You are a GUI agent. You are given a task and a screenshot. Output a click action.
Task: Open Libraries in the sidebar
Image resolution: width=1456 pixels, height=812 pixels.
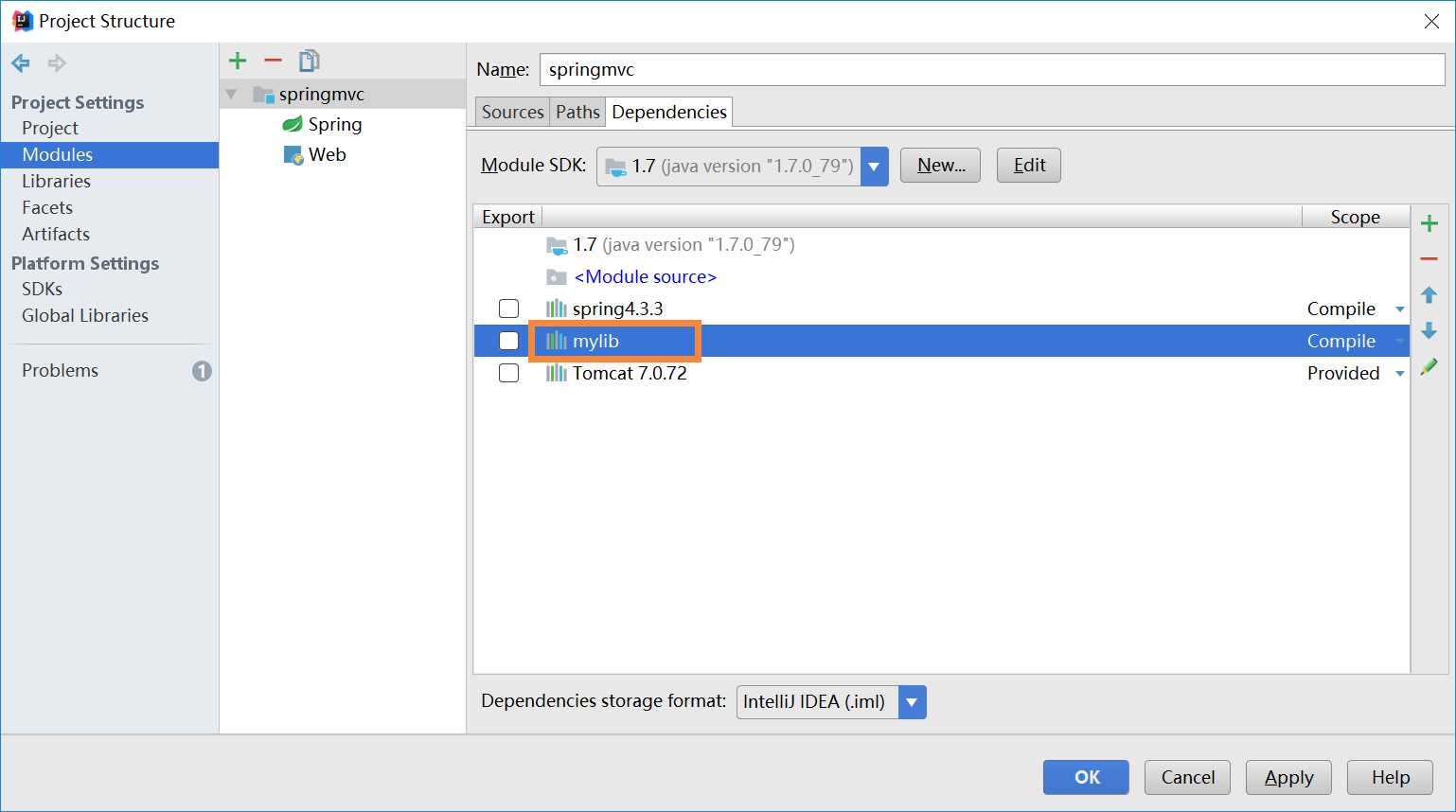click(x=56, y=181)
